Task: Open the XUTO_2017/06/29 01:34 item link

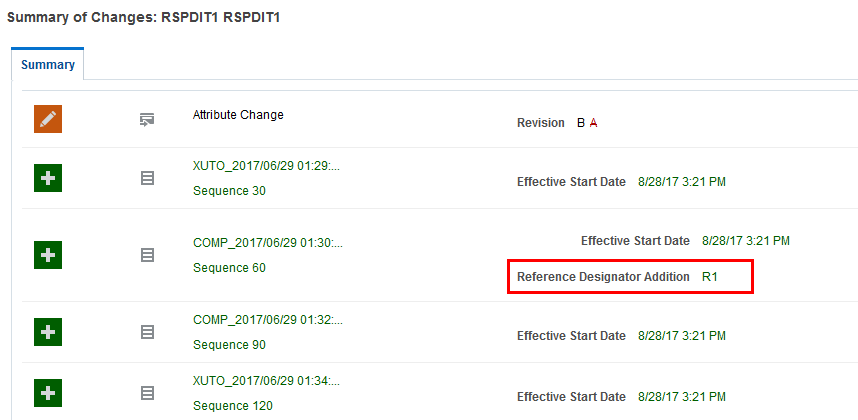Action: [266, 380]
